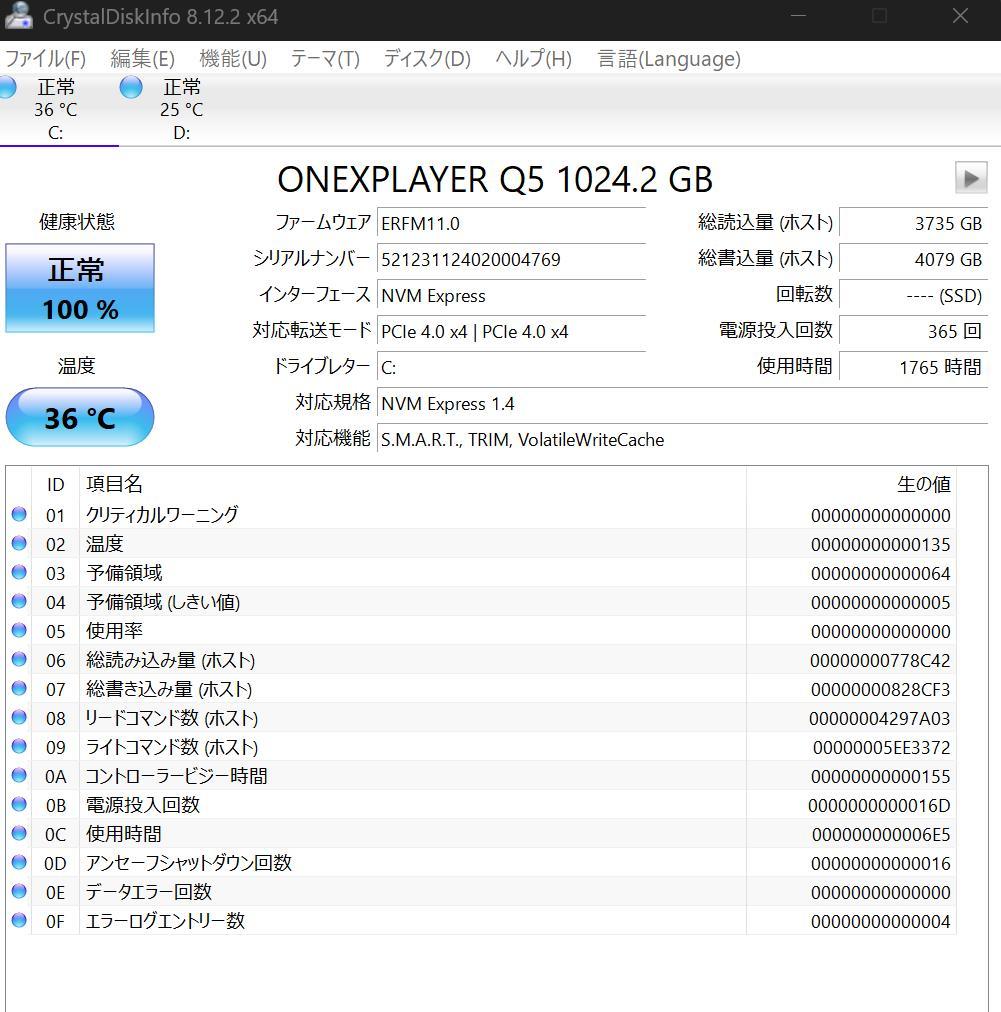Click the next drive arrow button
This screenshot has height=1012, width=1001.
pyautogui.click(x=968, y=179)
